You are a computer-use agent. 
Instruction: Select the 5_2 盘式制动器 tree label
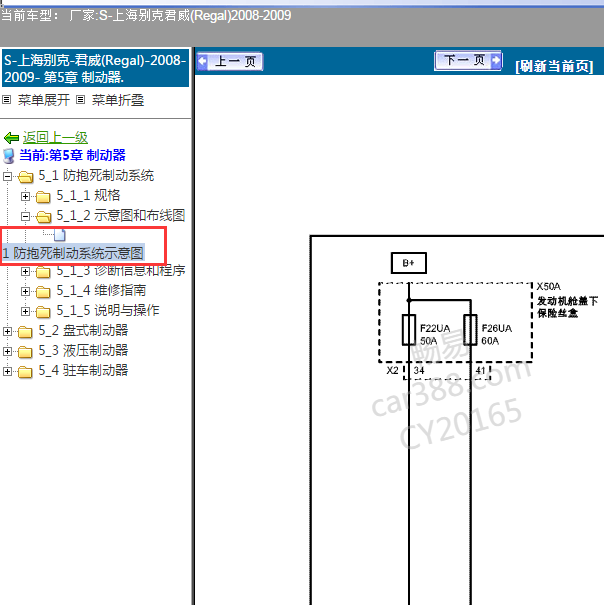pos(83,331)
